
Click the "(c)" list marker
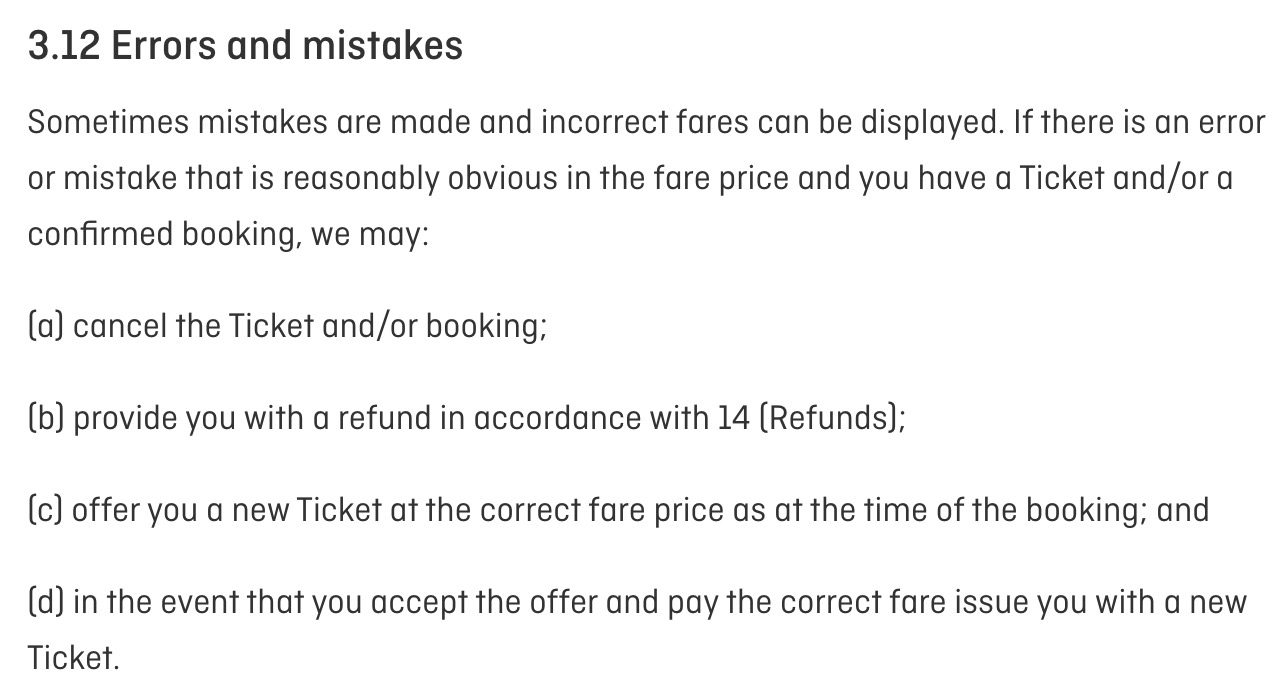[46, 510]
